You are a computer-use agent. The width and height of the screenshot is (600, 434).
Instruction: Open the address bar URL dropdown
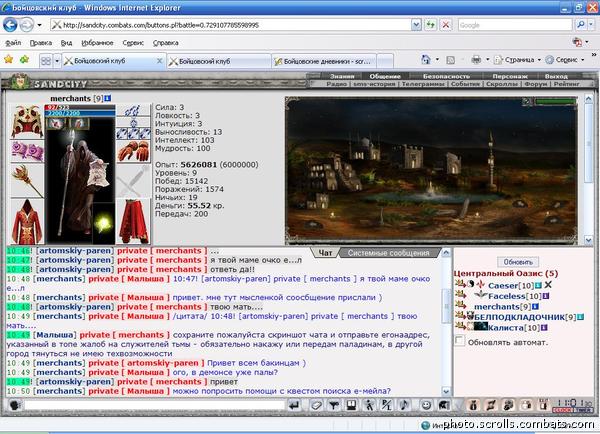pyautogui.click(x=416, y=25)
